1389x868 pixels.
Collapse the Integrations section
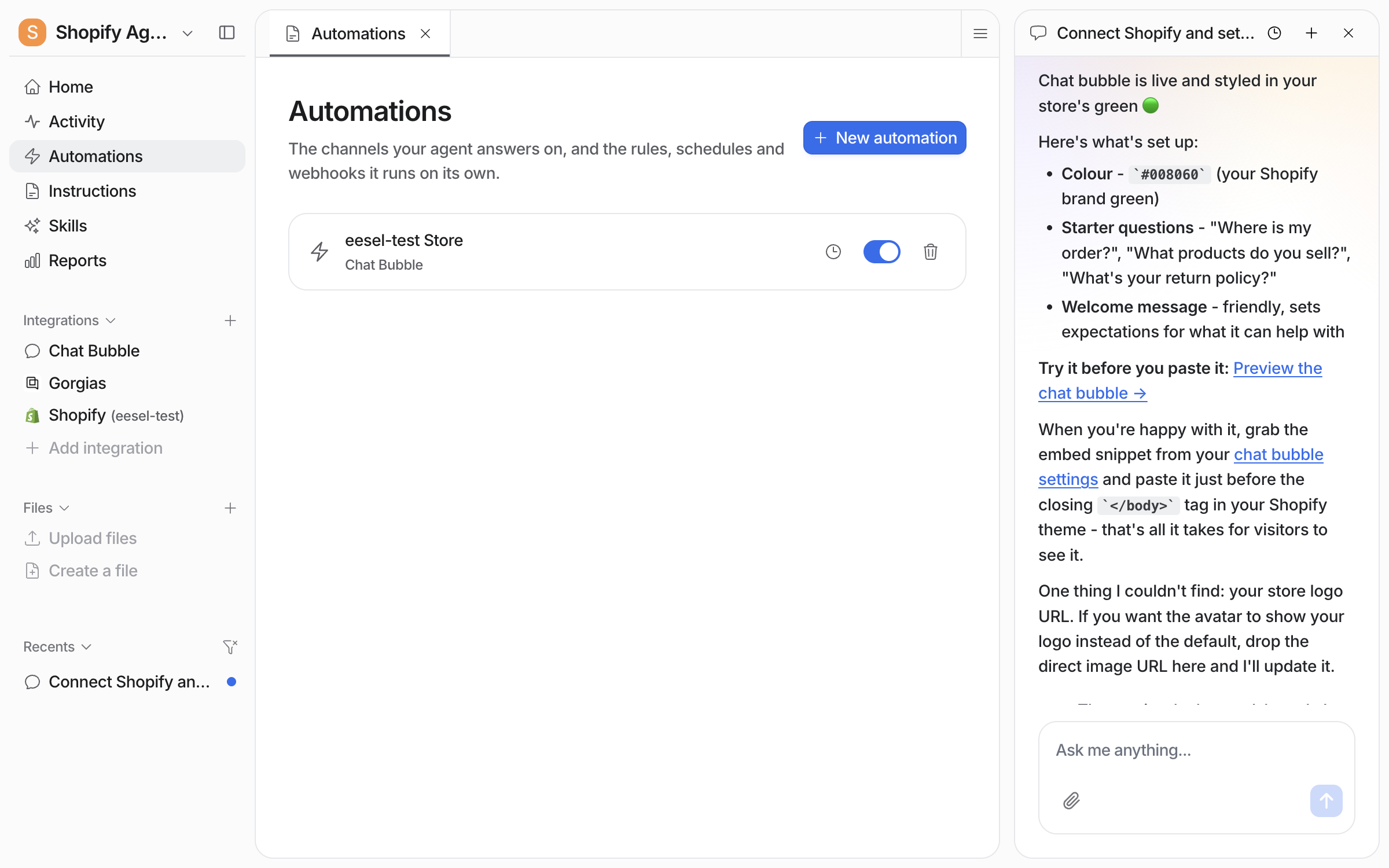69,320
